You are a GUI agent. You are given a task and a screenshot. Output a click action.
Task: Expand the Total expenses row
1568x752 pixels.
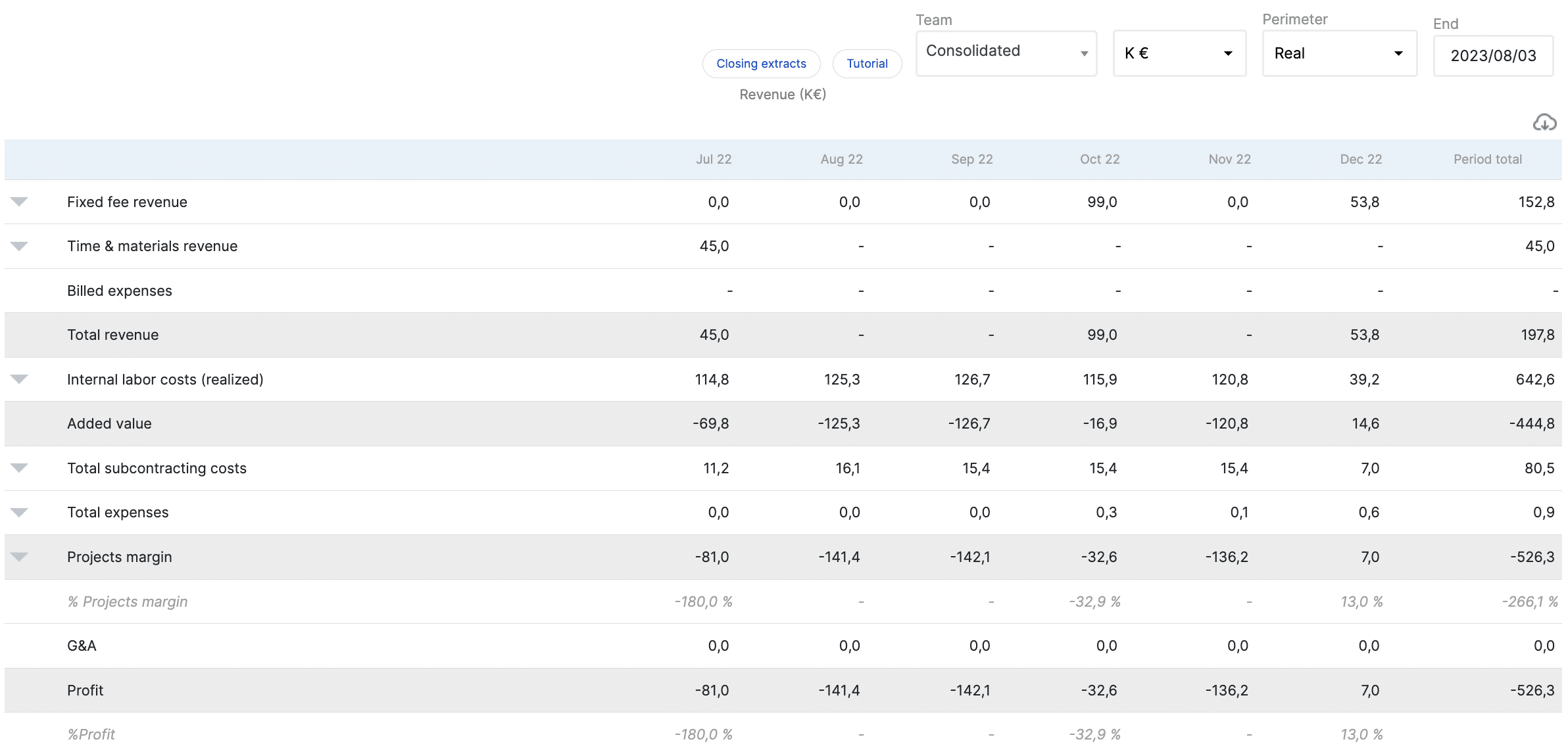tap(19, 512)
